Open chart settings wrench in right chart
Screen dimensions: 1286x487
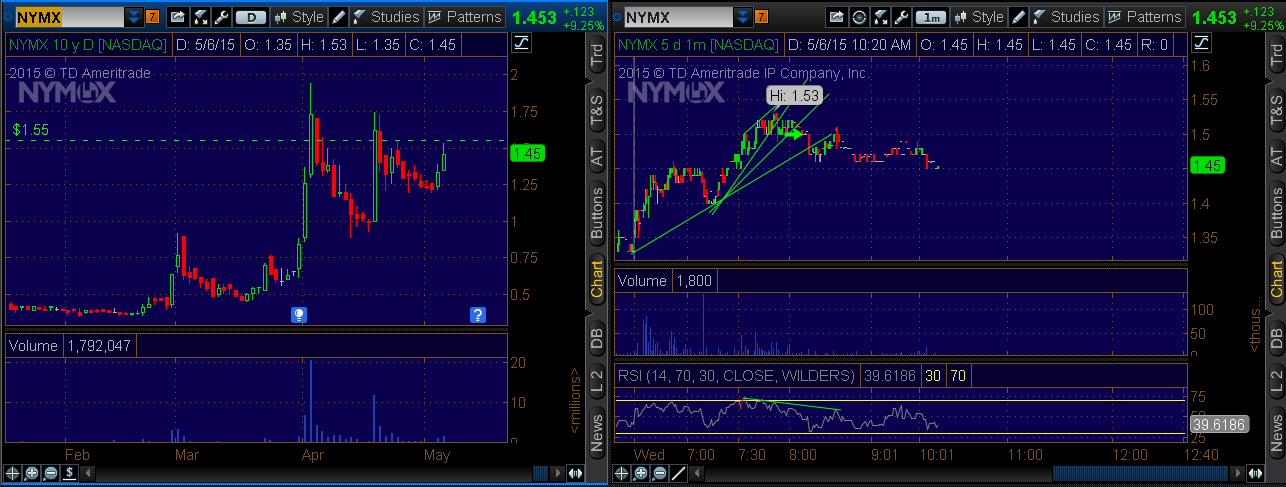click(x=901, y=17)
